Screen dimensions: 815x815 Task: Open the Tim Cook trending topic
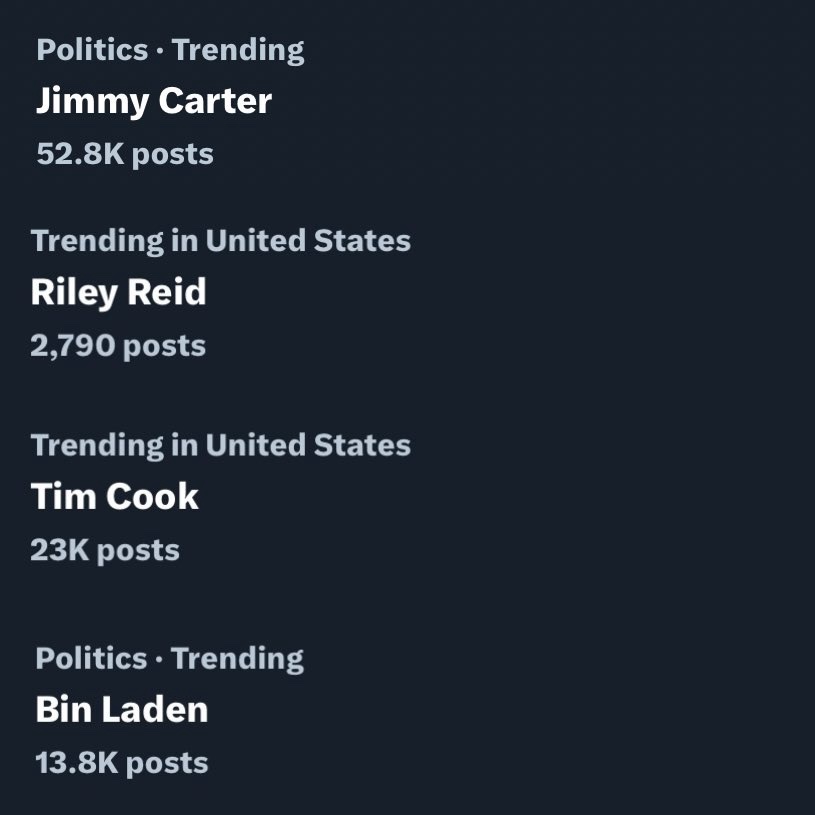(x=115, y=496)
